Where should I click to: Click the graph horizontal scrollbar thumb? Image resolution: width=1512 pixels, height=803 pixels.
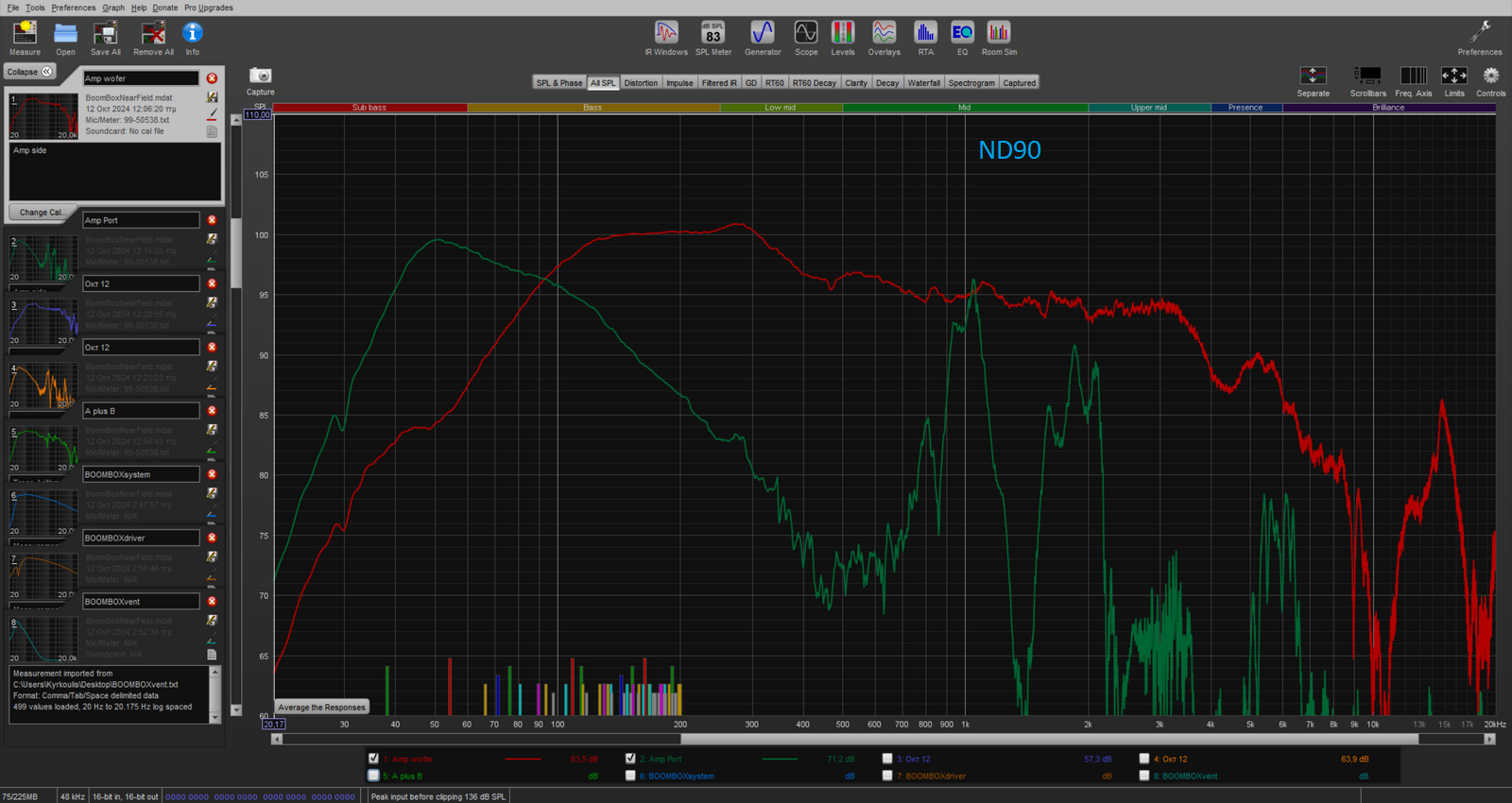point(1049,739)
